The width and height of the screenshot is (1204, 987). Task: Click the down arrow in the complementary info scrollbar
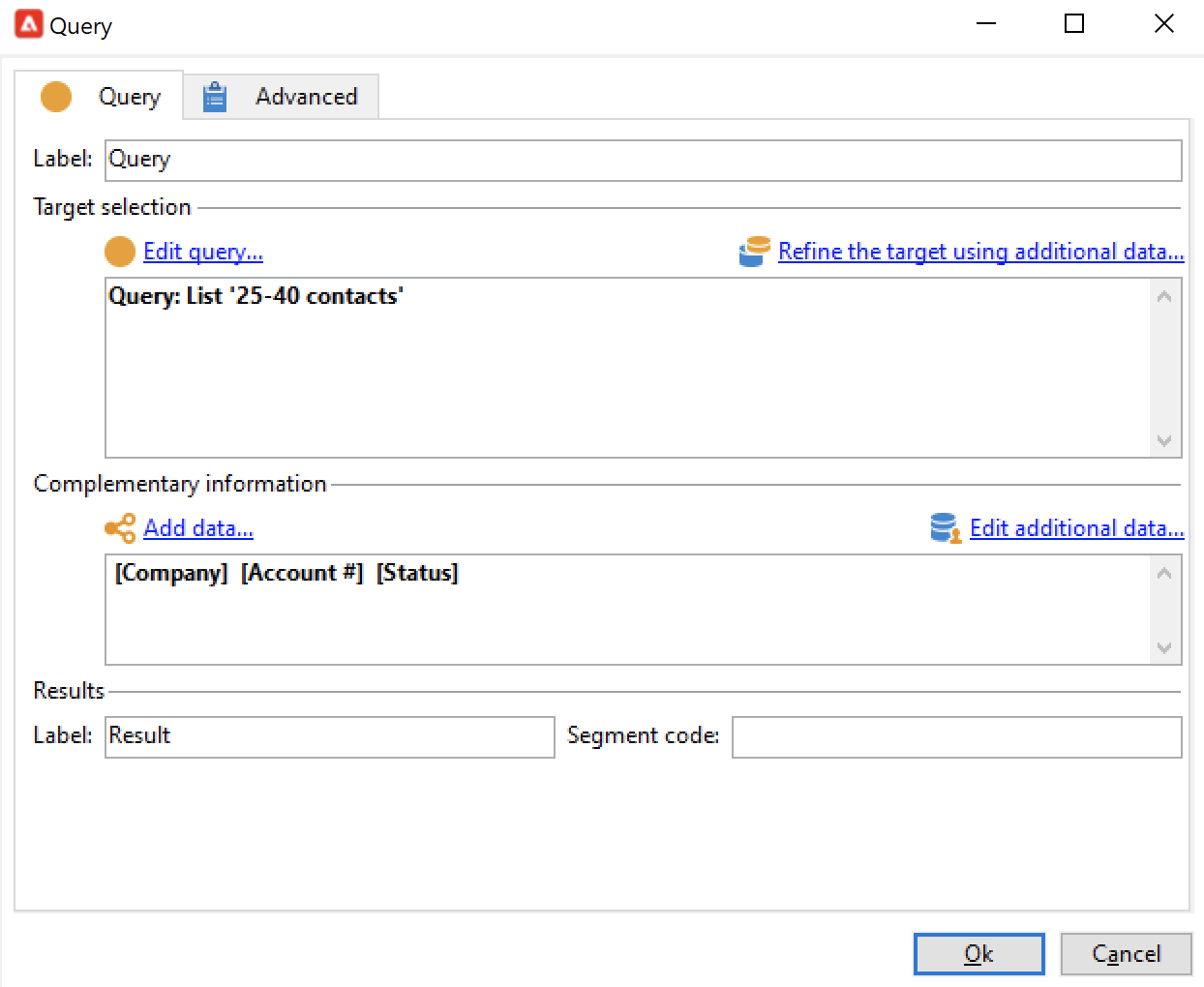1164,647
